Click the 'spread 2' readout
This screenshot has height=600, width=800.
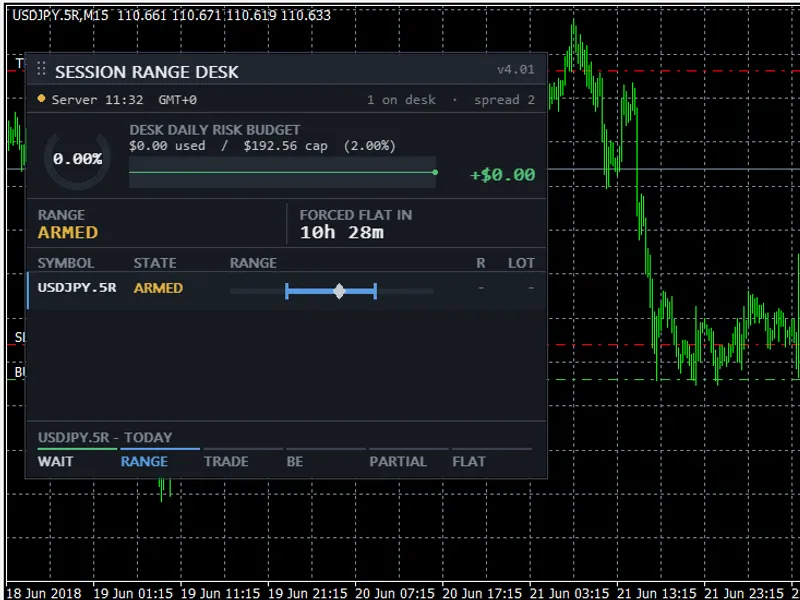(505, 99)
